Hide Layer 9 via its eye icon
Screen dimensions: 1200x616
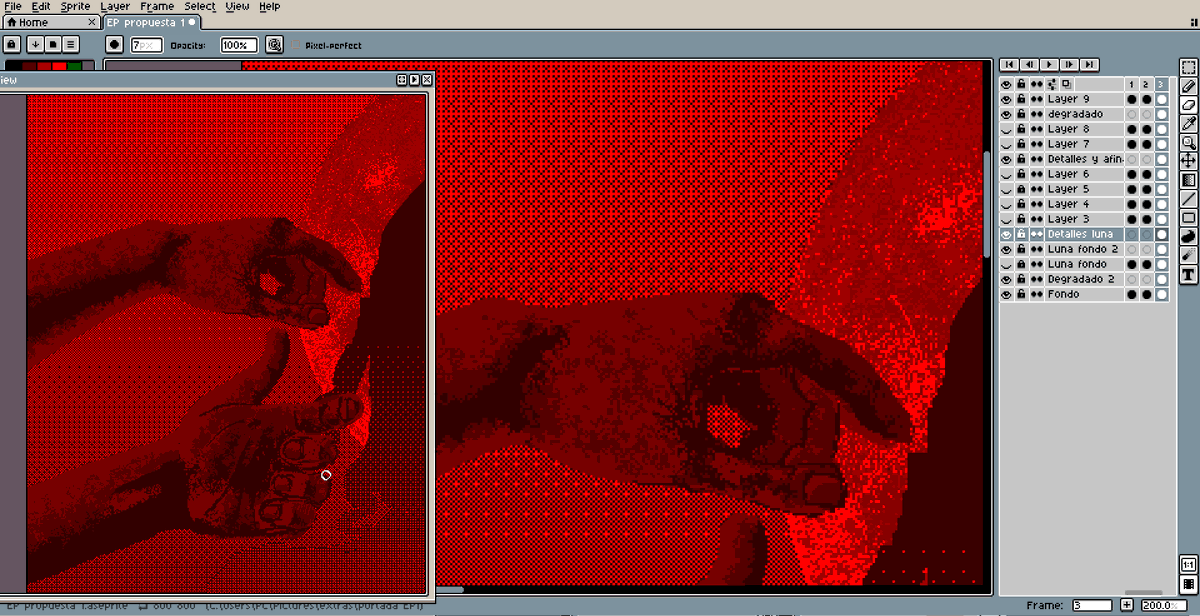point(1007,99)
